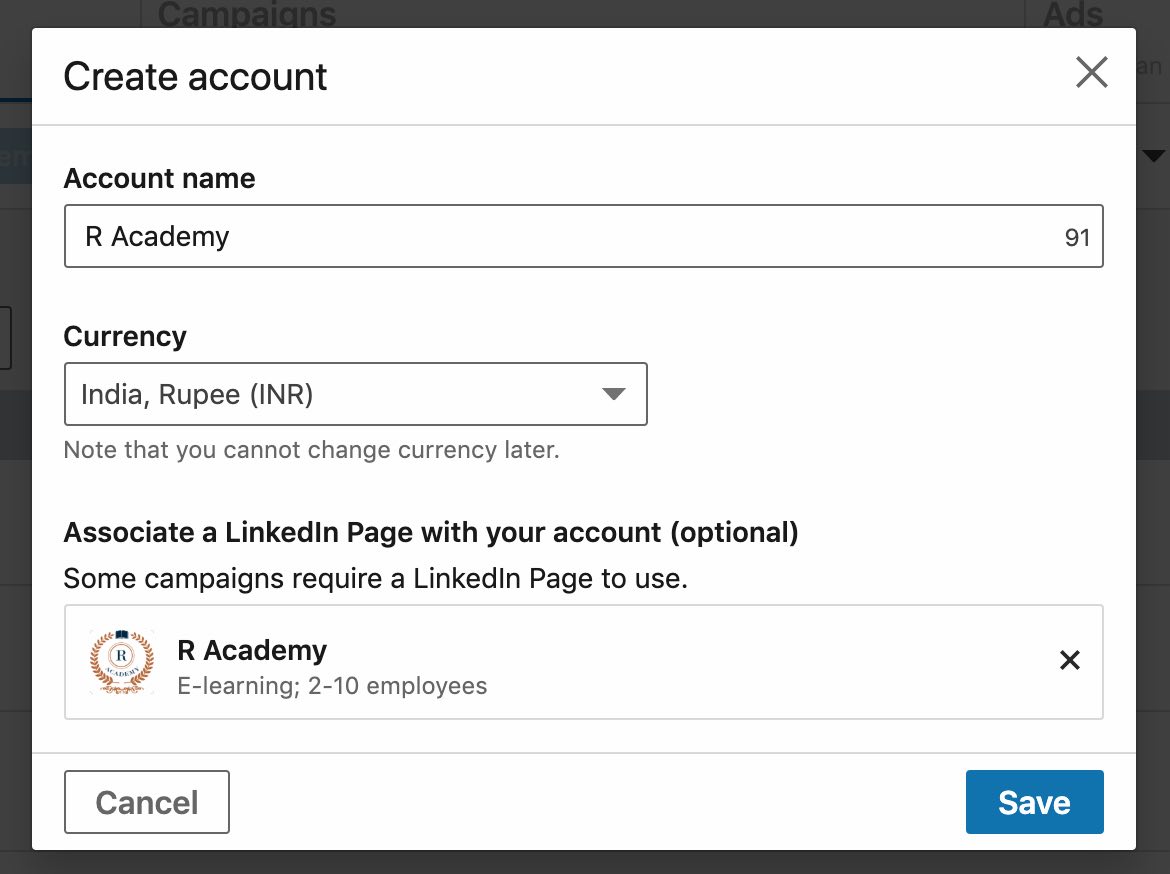Click the E-learning company description

(333, 686)
